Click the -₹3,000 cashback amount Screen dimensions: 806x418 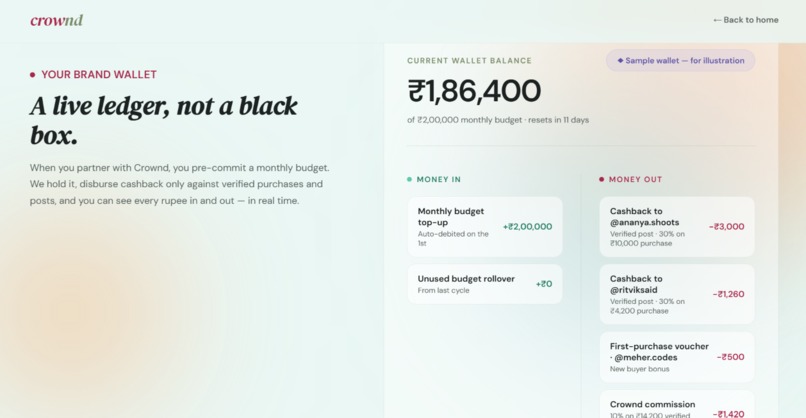(726, 227)
